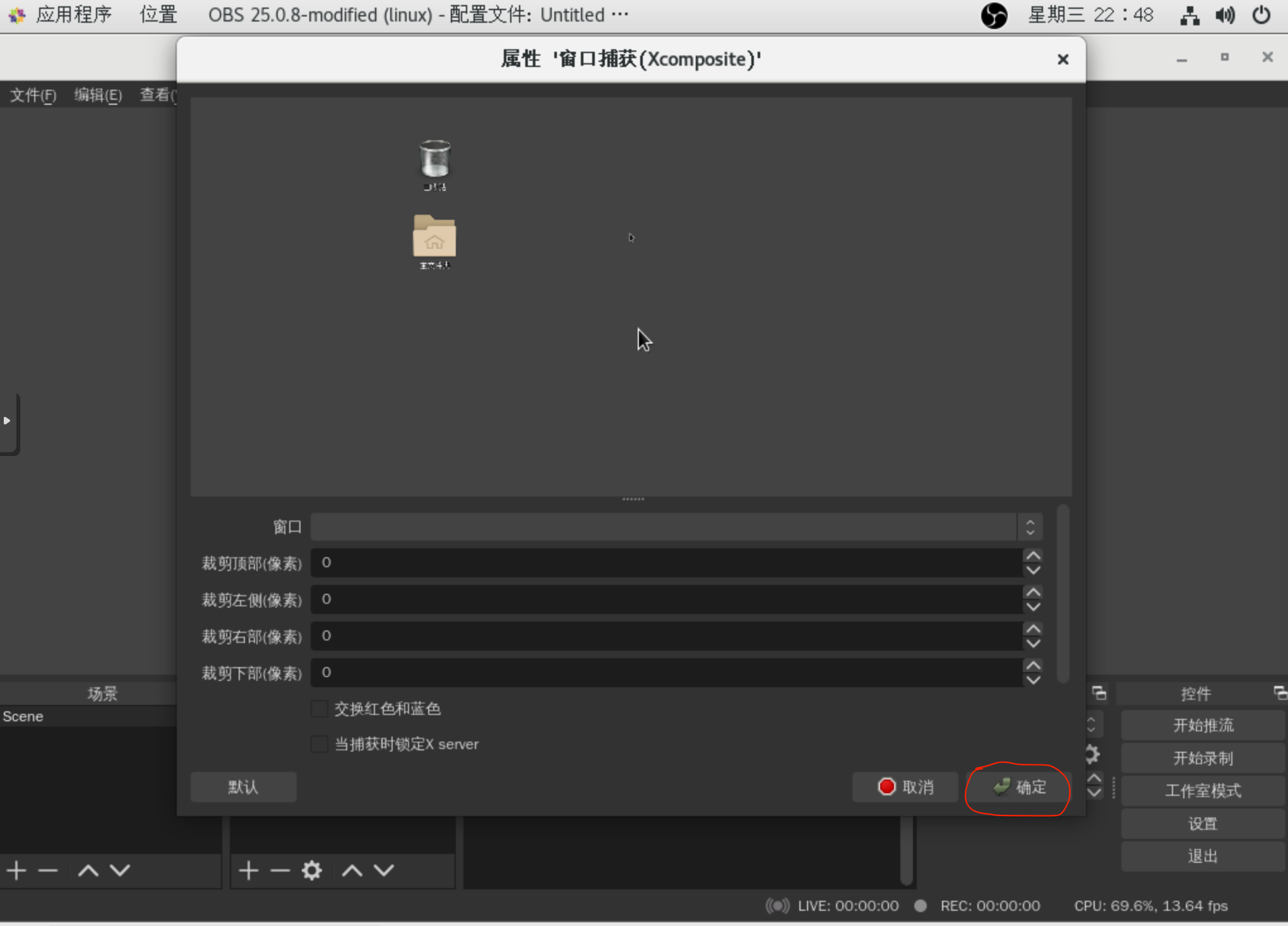The height and width of the screenshot is (926, 1288).
Task: Click the spinner below the dock icon
Action: 1092,724
